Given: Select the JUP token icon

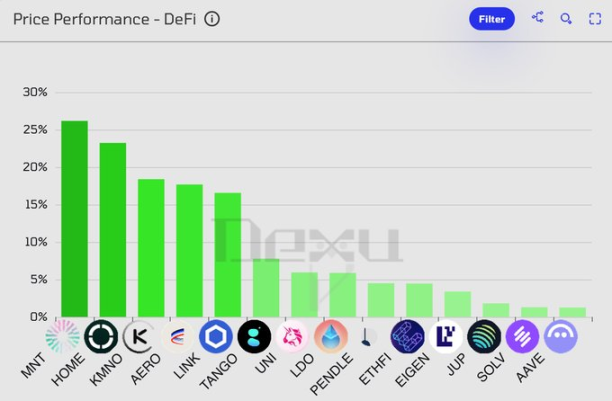Looking at the screenshot, I should click(x=484, y=336).
